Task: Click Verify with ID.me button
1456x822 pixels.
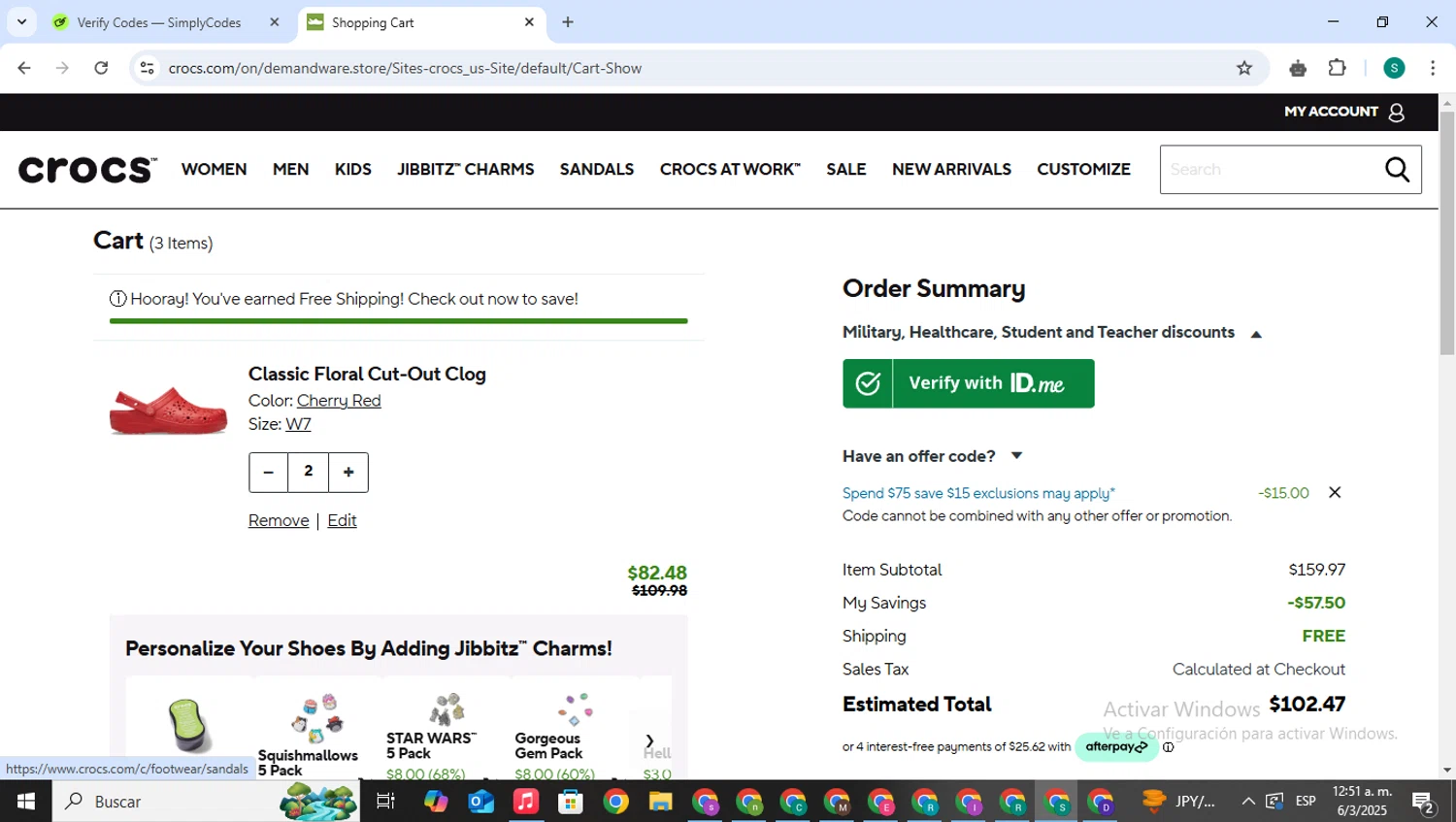Action: (x=969, y=383)
